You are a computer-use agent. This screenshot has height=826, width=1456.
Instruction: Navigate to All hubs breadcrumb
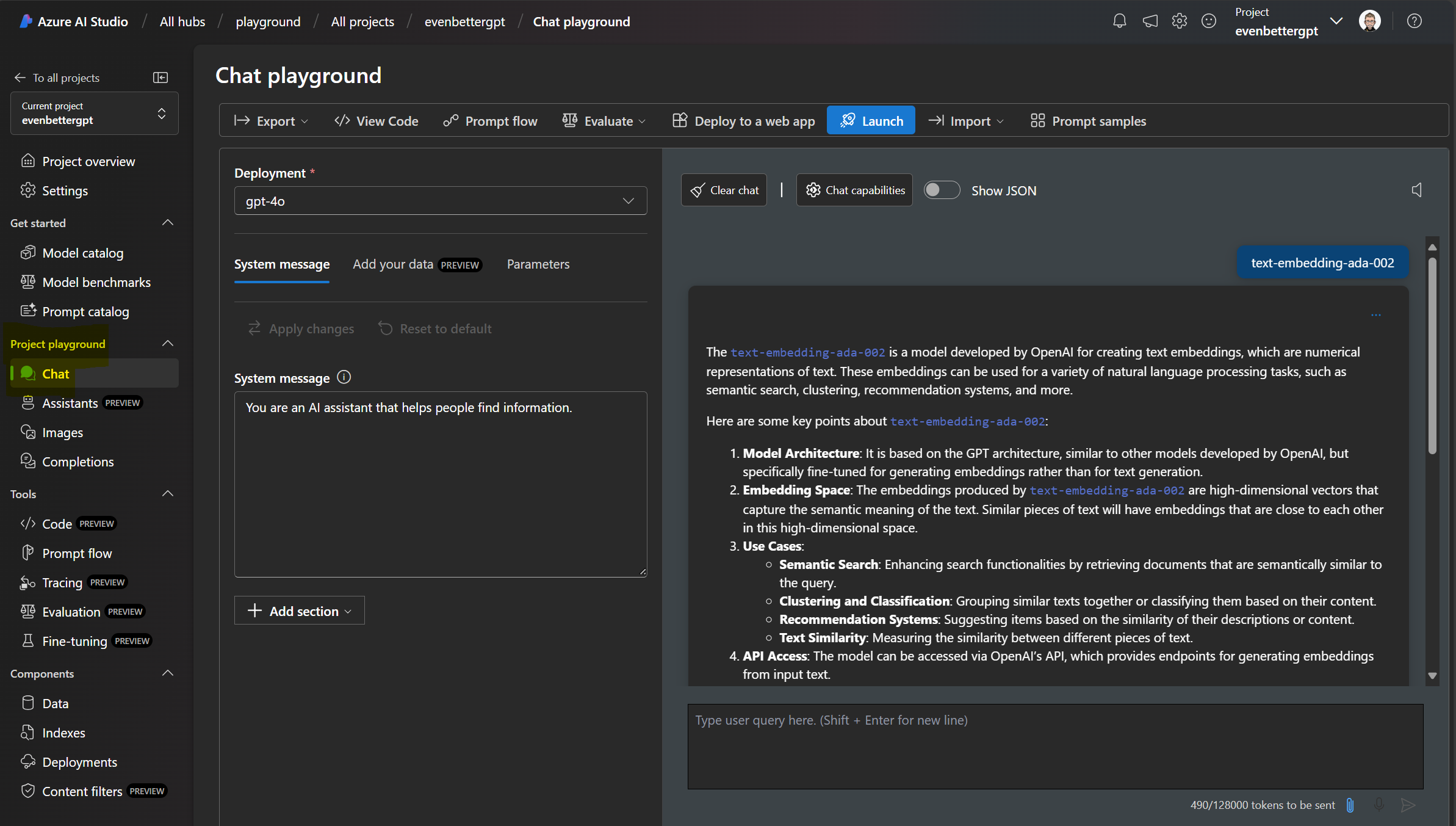point(182,21)
